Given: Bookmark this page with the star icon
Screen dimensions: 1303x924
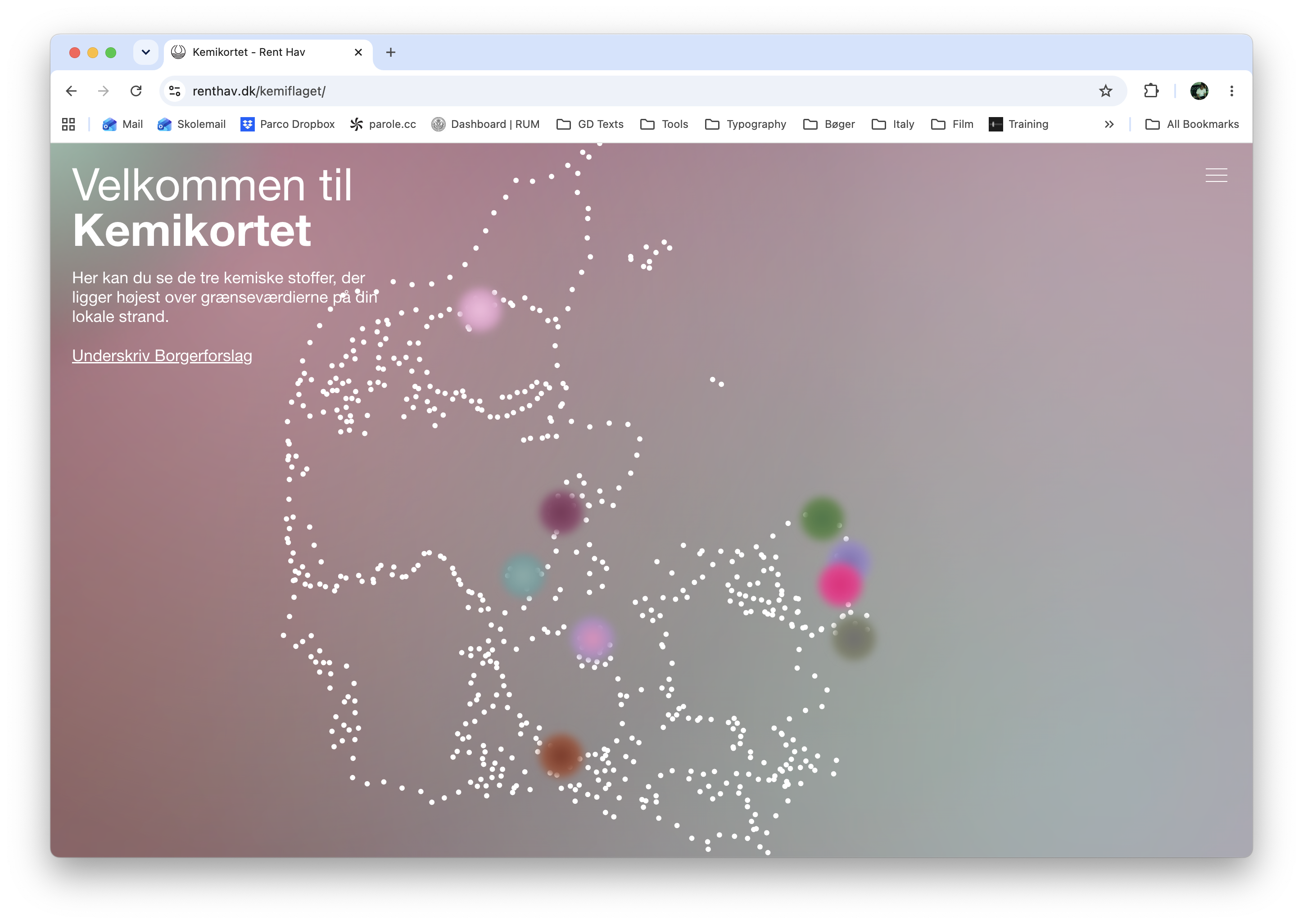Looking at the screenshot, I should tap(1105, 91).
